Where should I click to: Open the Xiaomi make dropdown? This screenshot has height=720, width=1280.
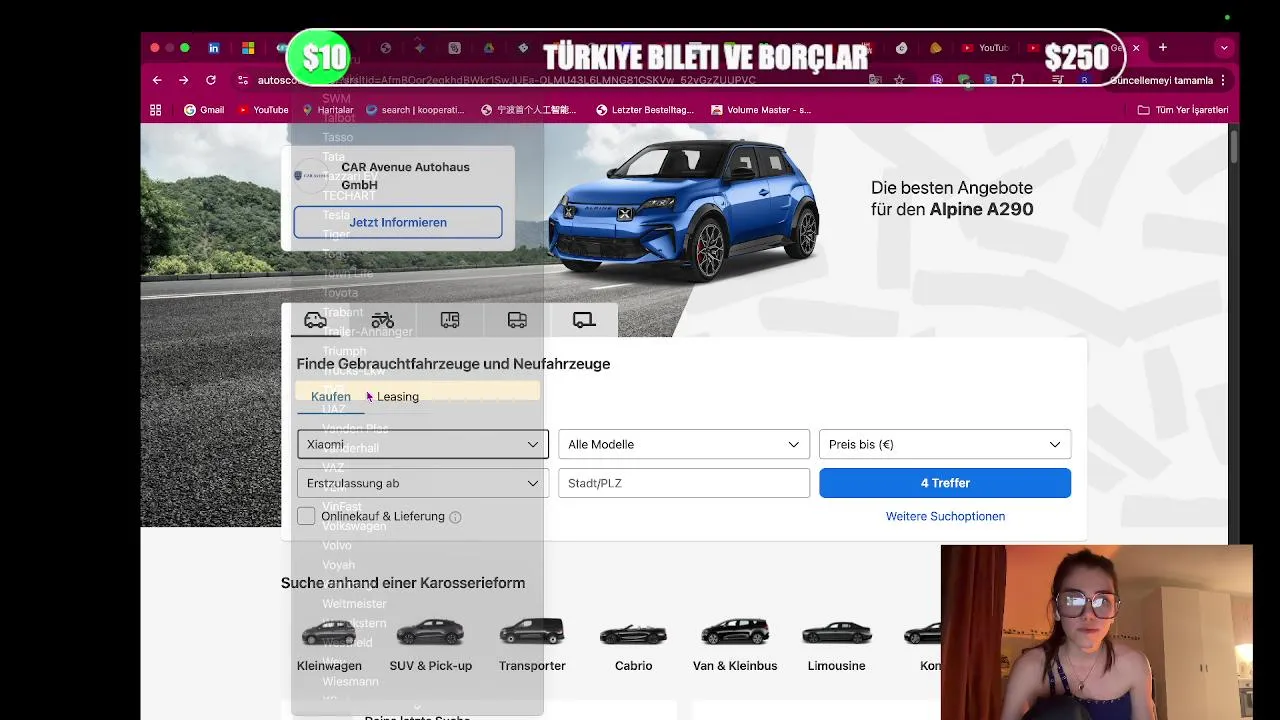coord(423,444)
